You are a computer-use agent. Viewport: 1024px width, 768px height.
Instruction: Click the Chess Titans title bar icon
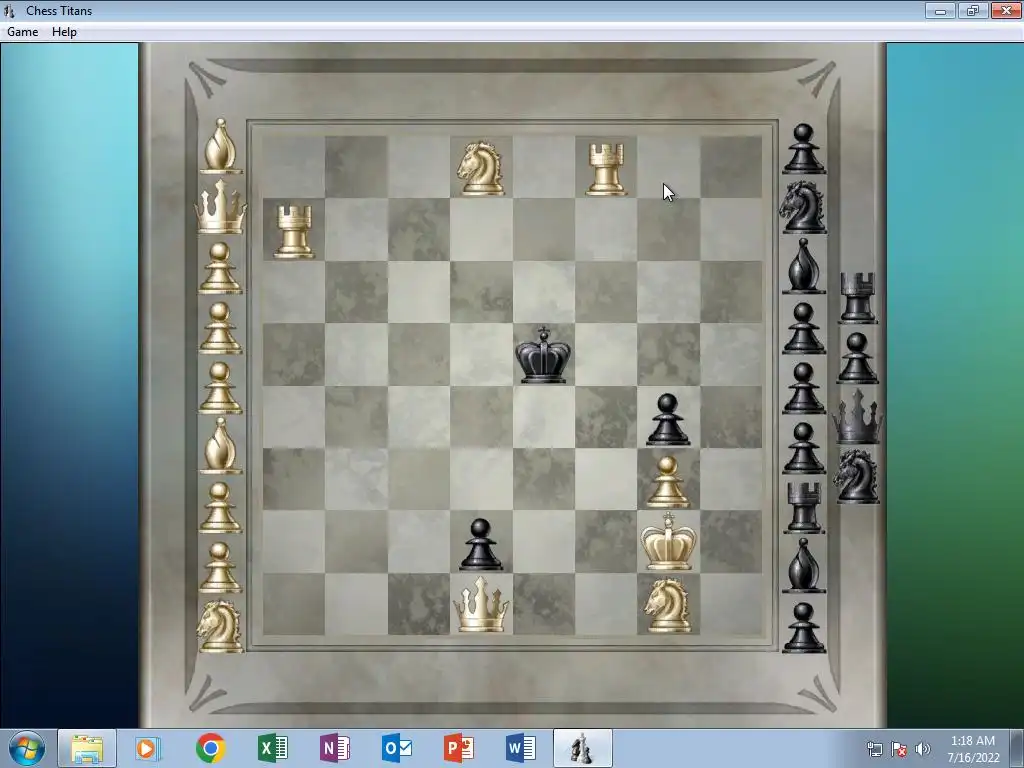tap(9, 10)
